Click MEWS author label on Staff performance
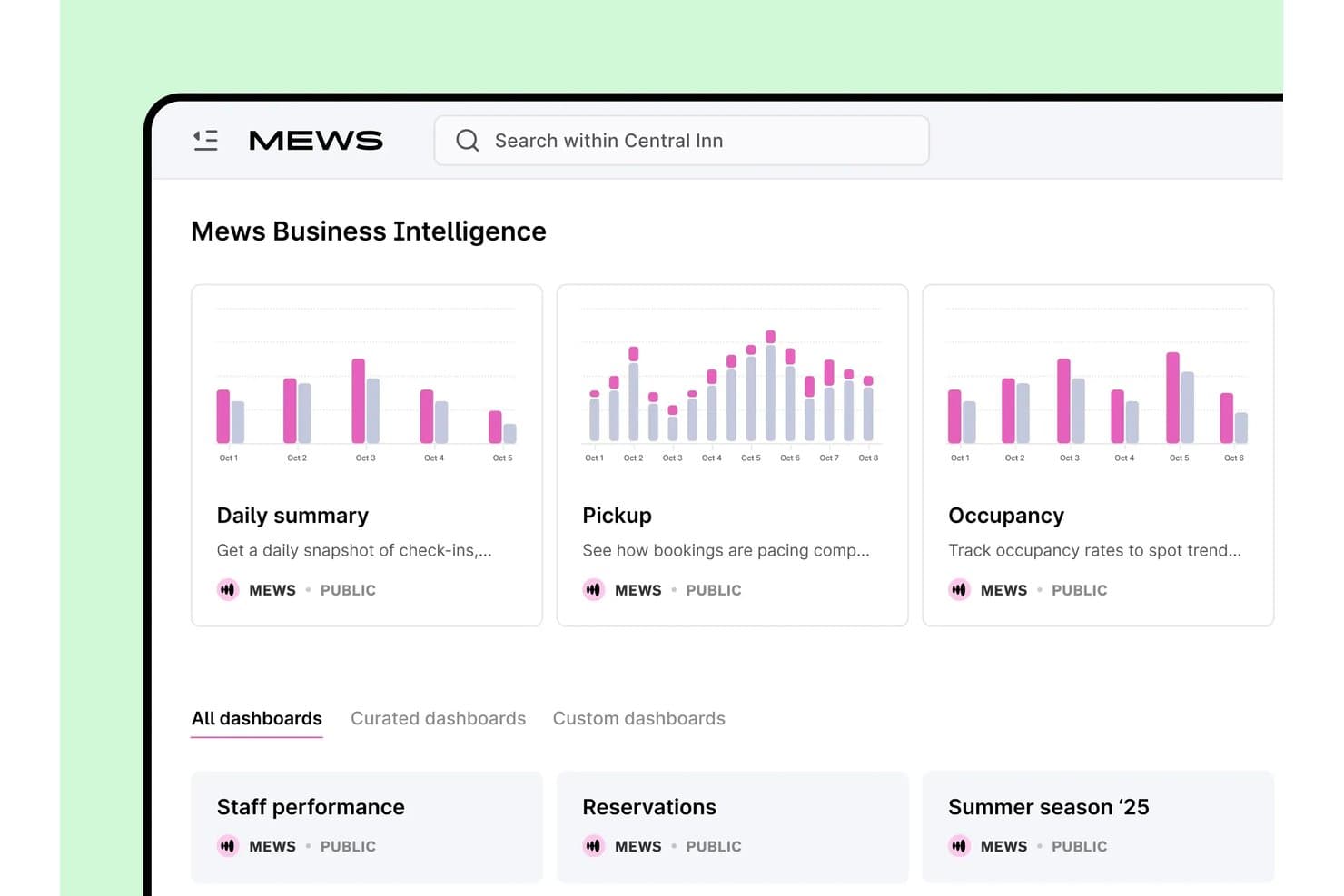Image resolution: width=1344 pixels, height=896 pixels. point(272,846)
